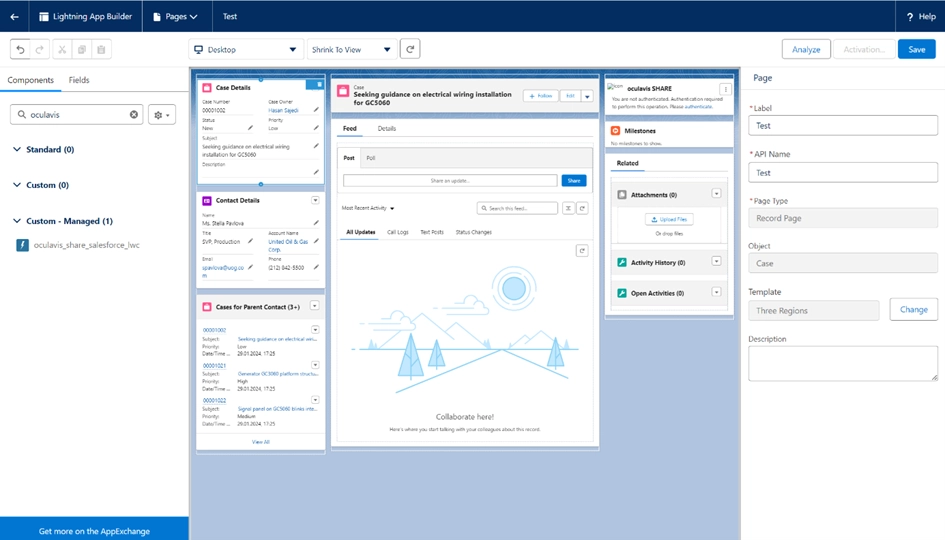
Task: Open the Pages dropdown menu
Action: (175, 16)
